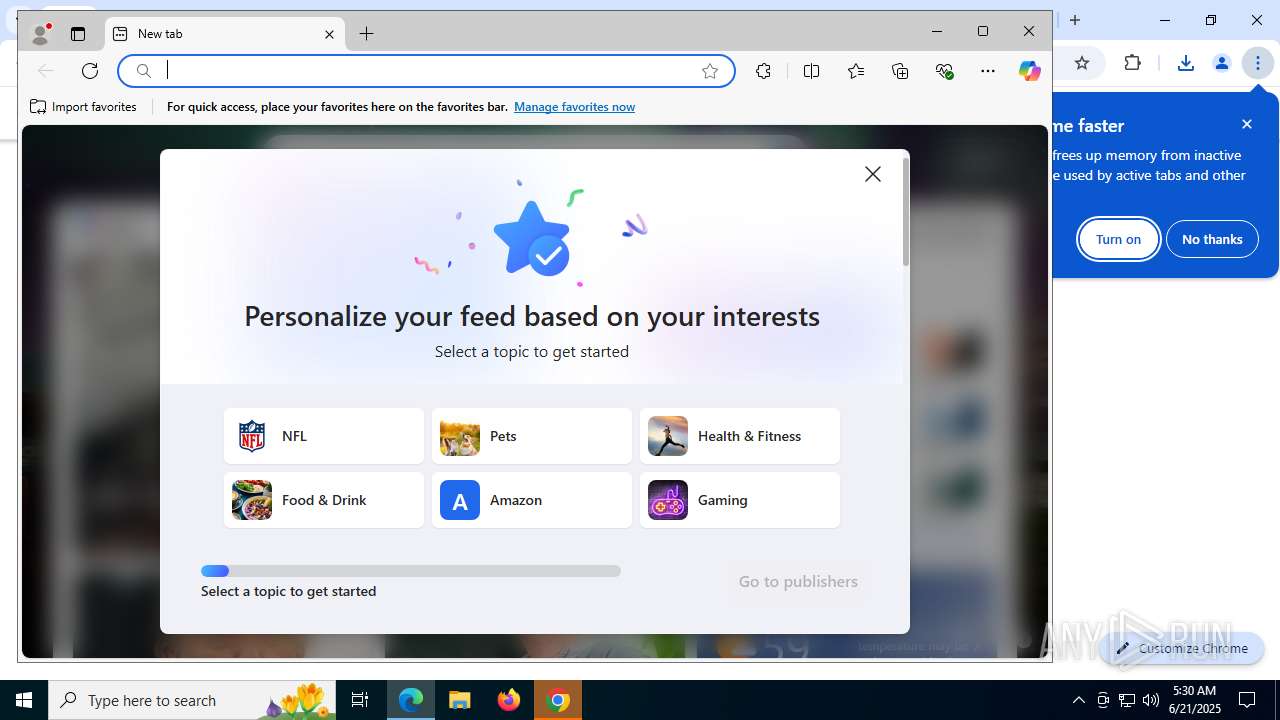Open a new tab in Edge
This screenshot has height=720, width=1280.
tap(367, 34)
